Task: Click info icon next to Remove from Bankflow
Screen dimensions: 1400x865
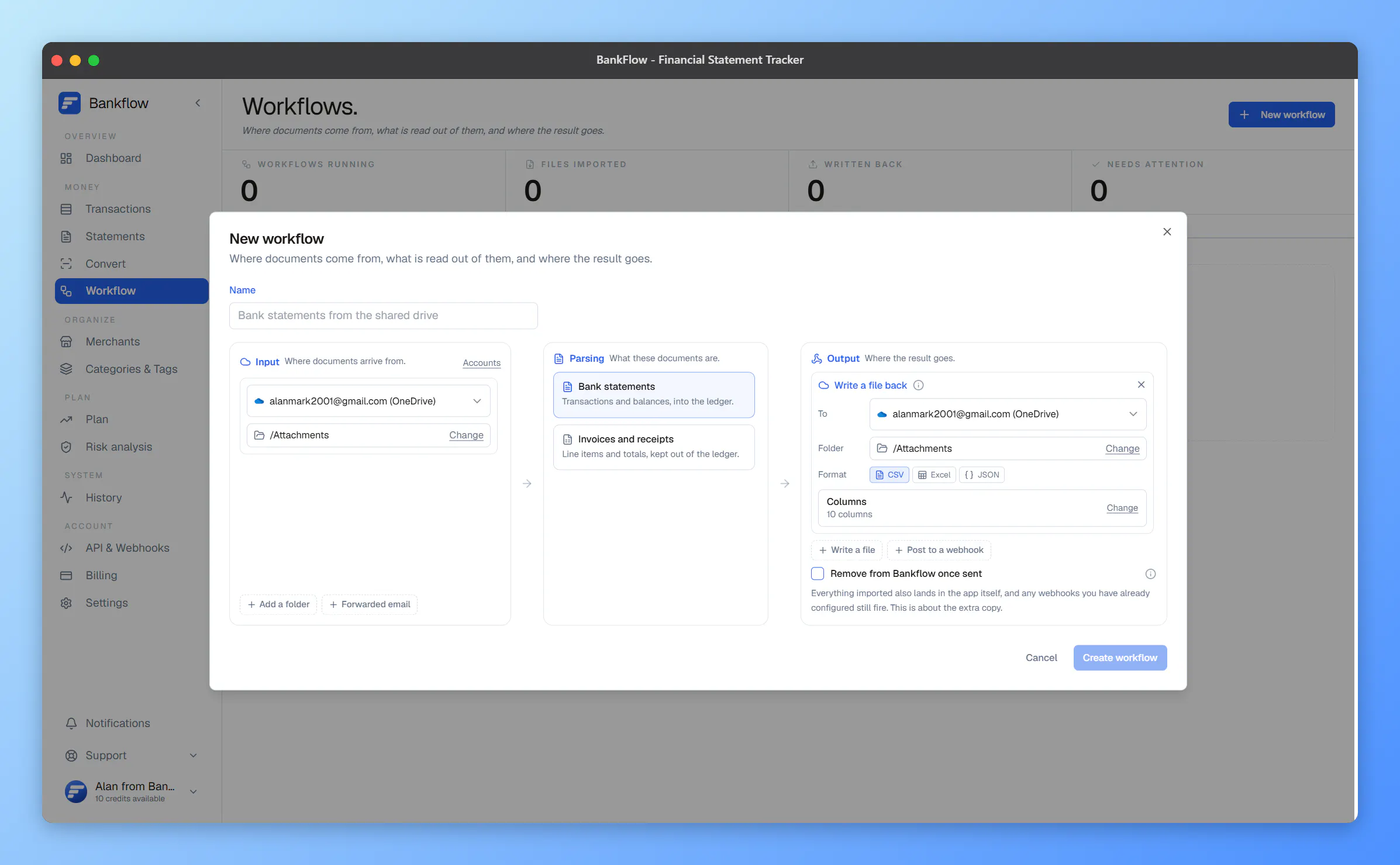Action: [x=1150, y=574]
